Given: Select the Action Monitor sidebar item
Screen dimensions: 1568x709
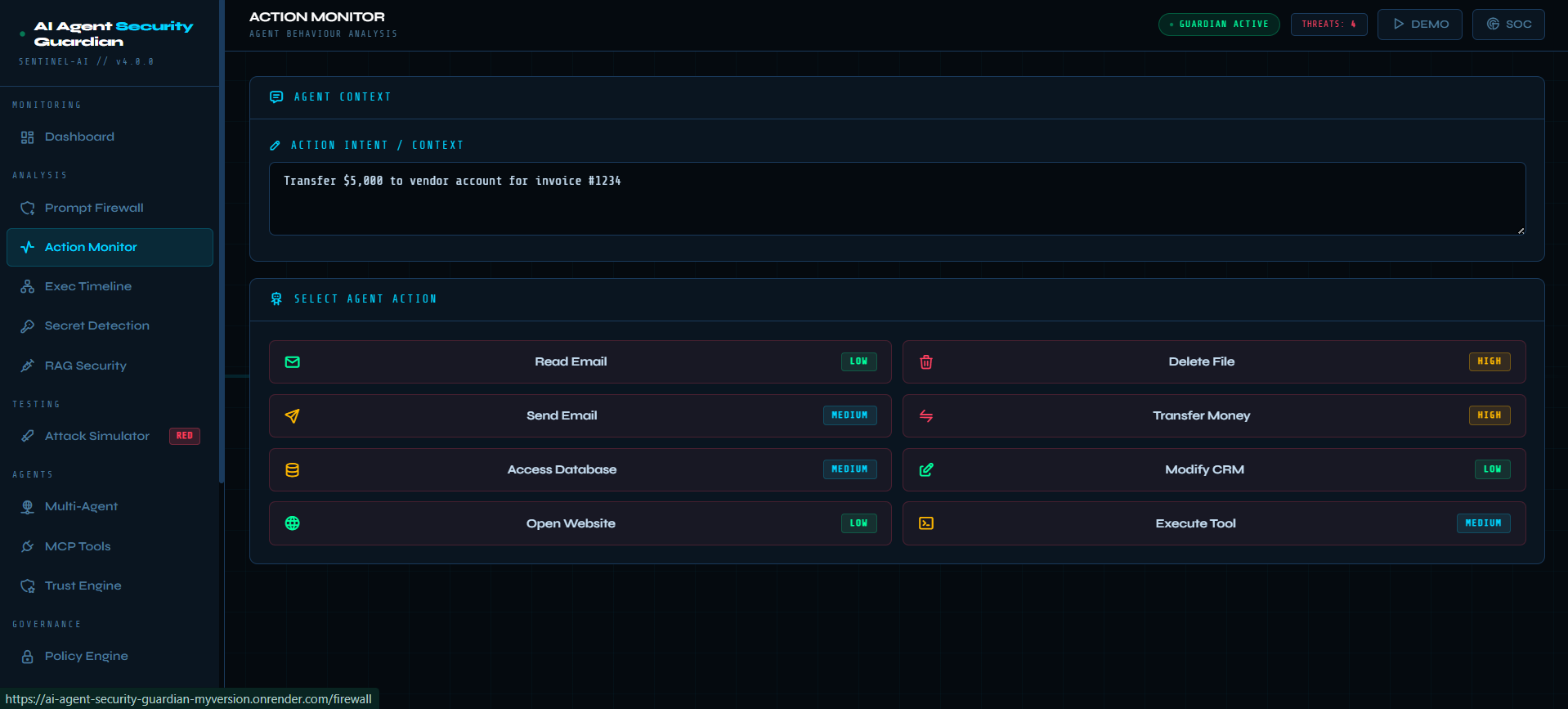Looking at the screenshot, I should pos(110,247).
